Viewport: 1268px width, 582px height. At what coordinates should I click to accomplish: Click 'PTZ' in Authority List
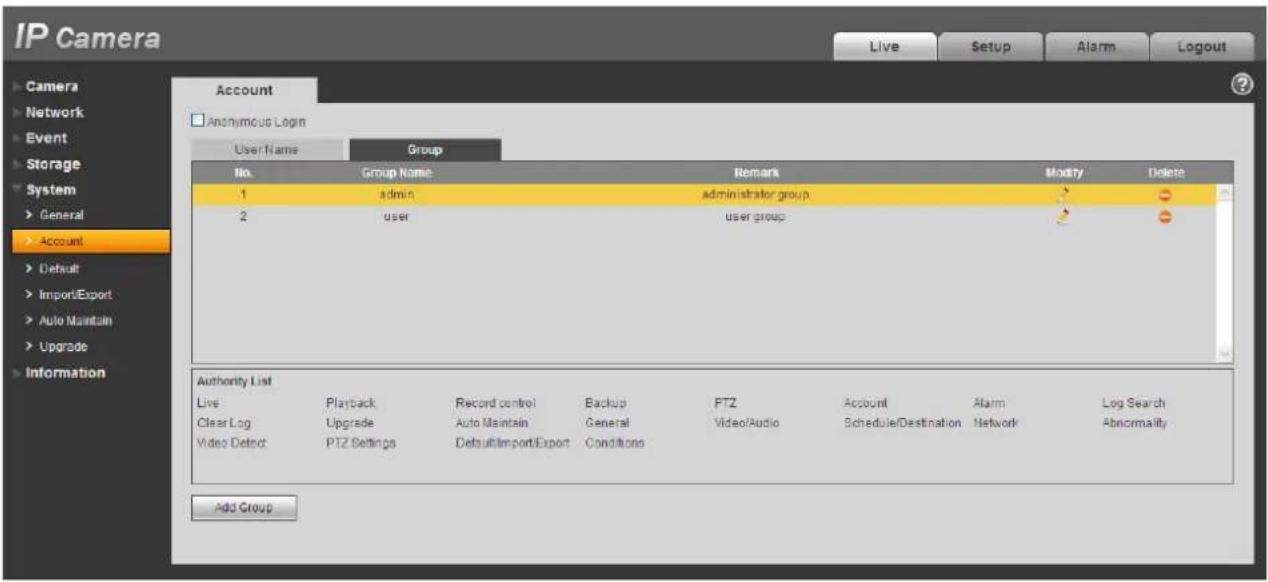(725, 403)
